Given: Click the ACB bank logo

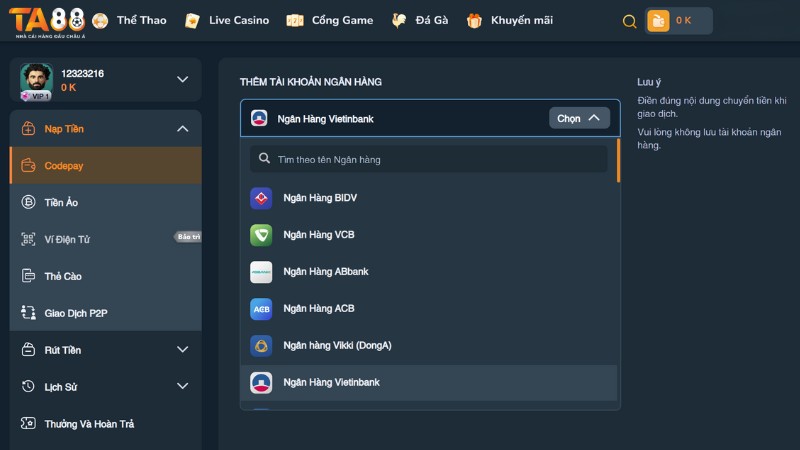Looking at the screenshot, I should coord(261,309).
